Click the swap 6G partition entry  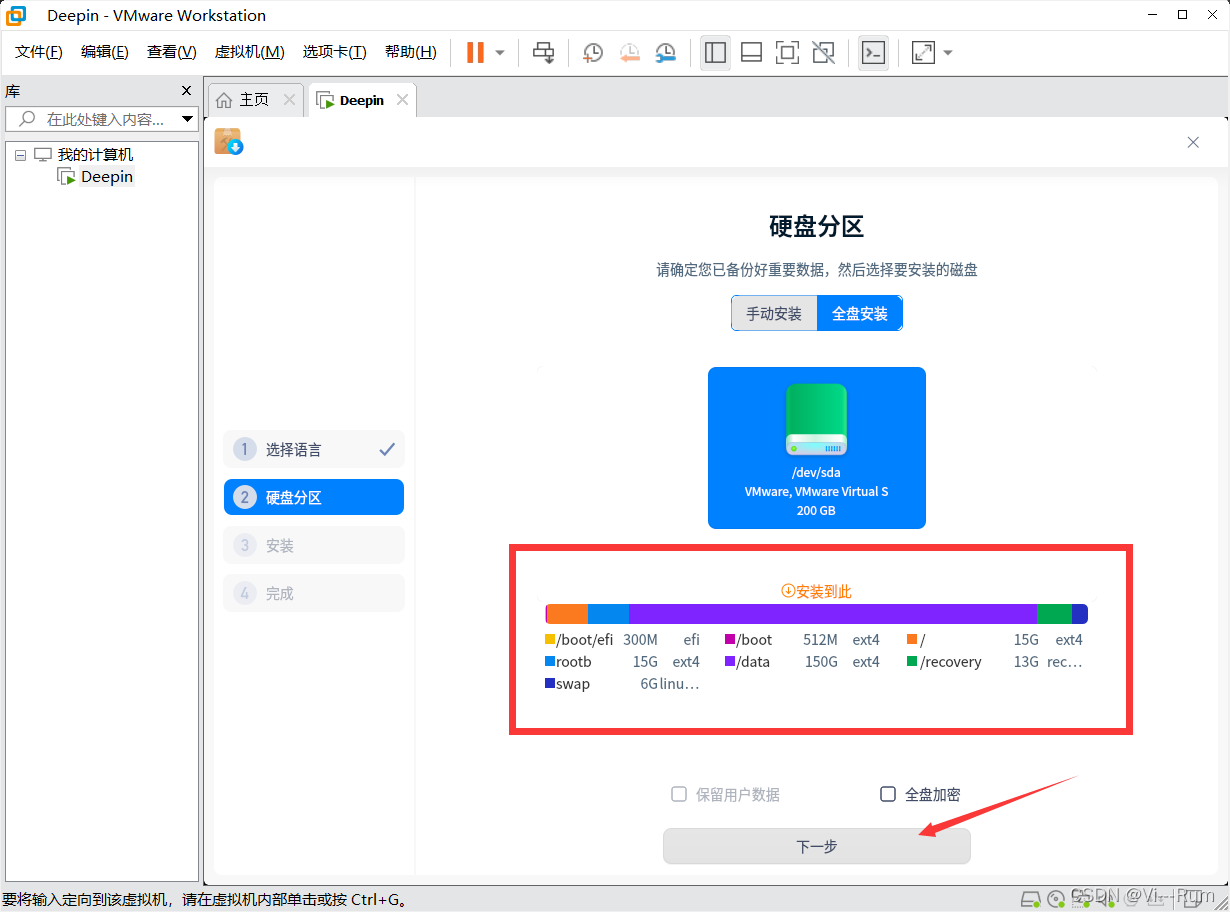click(x=622, y=684)
